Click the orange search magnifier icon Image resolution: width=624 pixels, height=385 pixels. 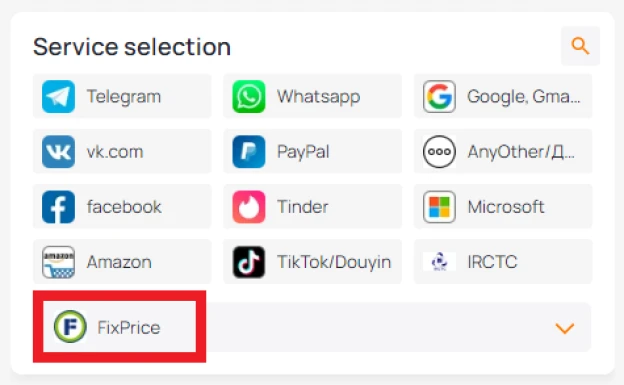tap(580, 46)
